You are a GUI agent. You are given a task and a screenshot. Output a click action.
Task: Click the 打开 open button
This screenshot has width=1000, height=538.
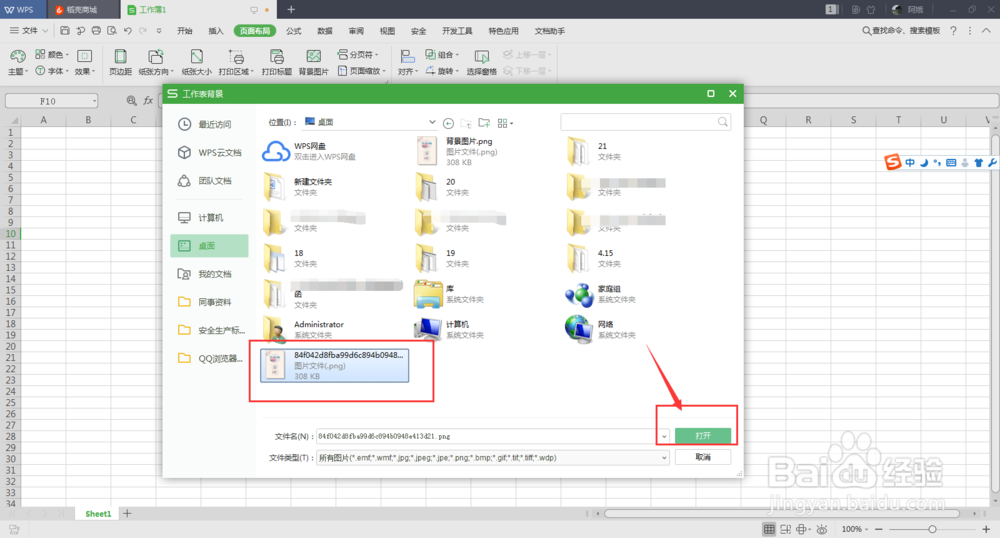pos(703,435)
